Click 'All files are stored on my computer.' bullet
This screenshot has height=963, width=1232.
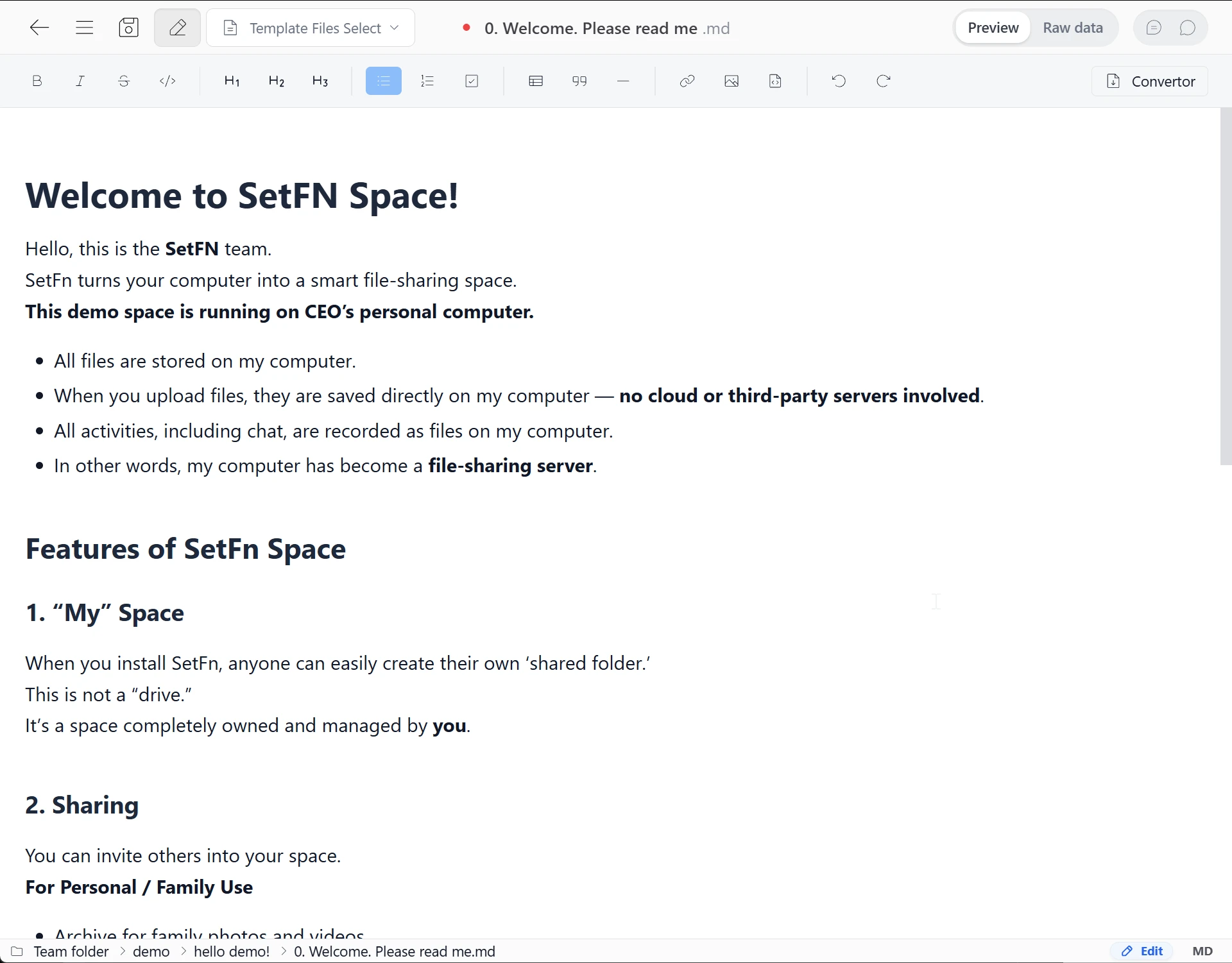(x=205, y=361)
